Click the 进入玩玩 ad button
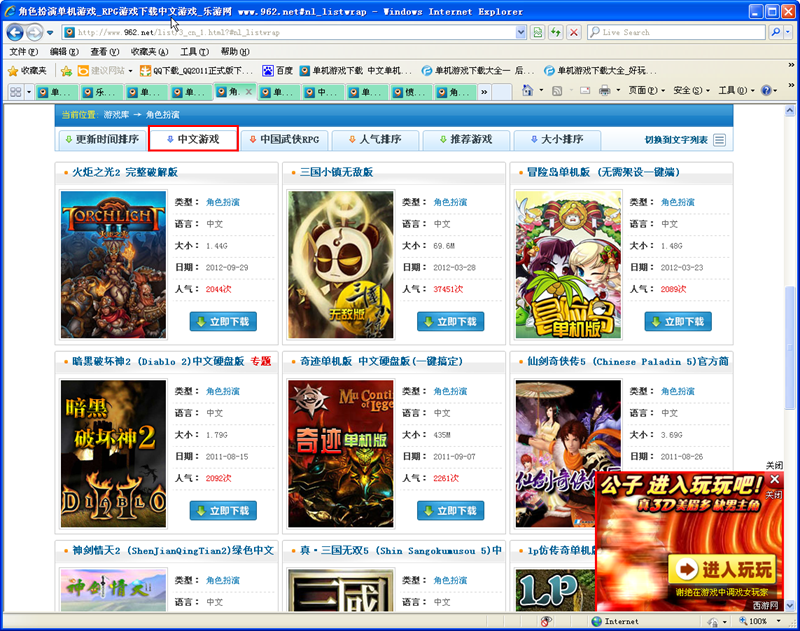The width and height of the screenshot is (800, 631). point(722,569)
